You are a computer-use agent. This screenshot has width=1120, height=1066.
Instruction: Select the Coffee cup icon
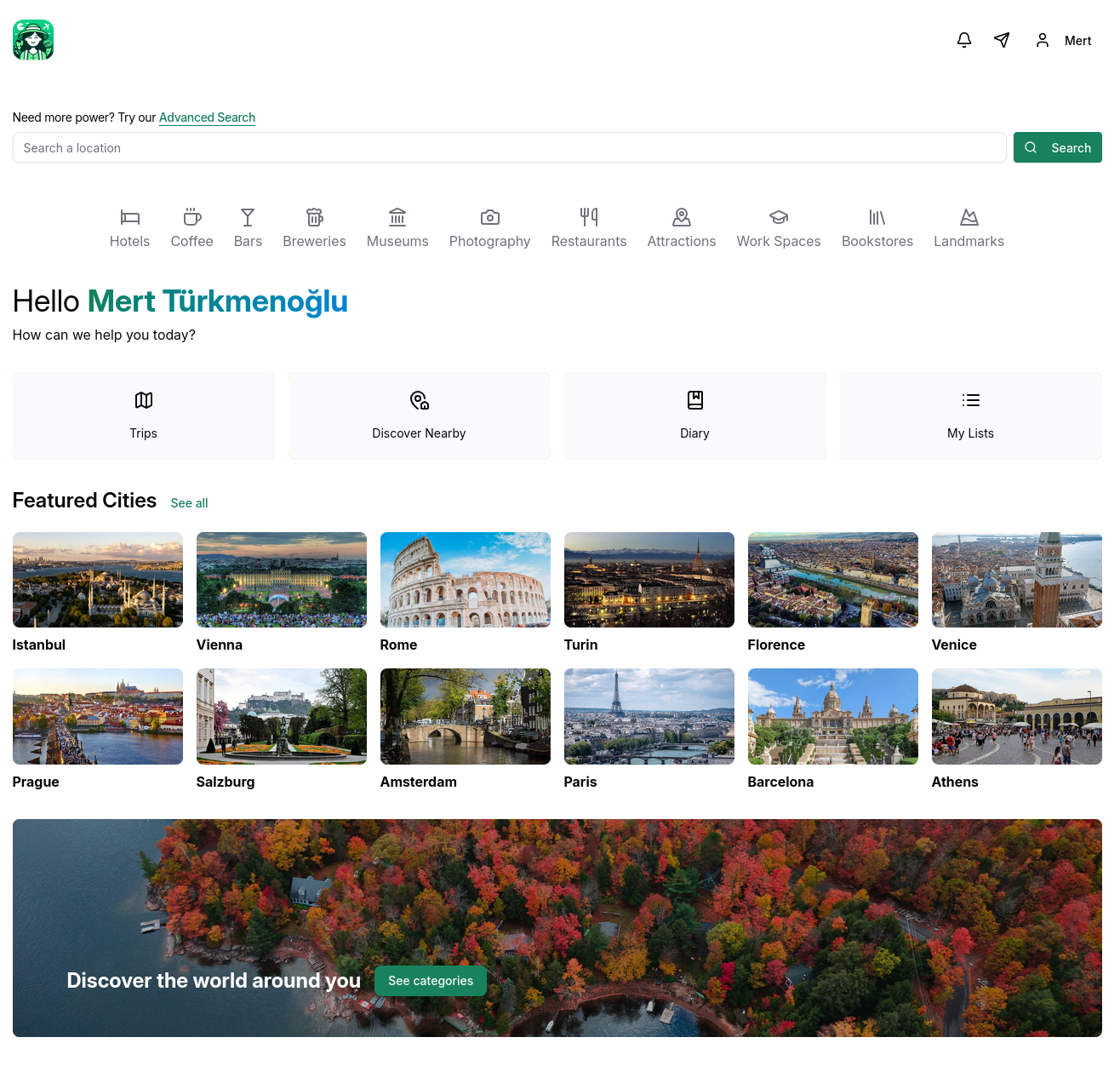tap(192, 217)
